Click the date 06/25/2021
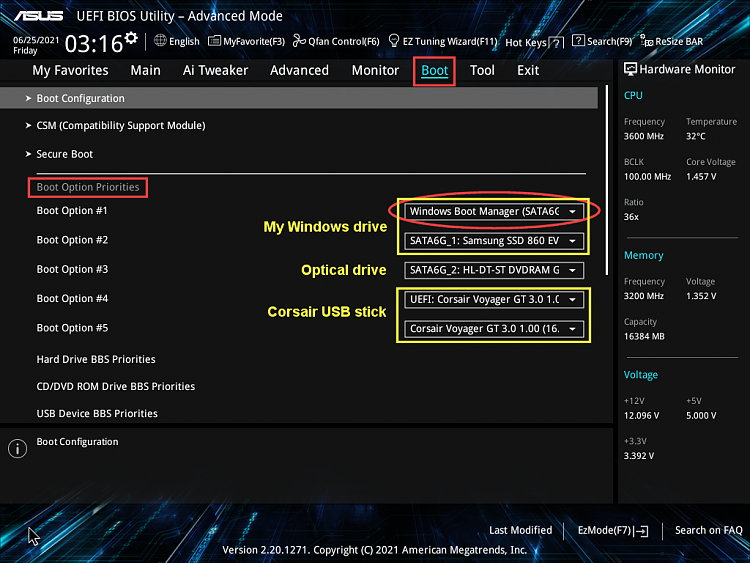 point(36,40)
